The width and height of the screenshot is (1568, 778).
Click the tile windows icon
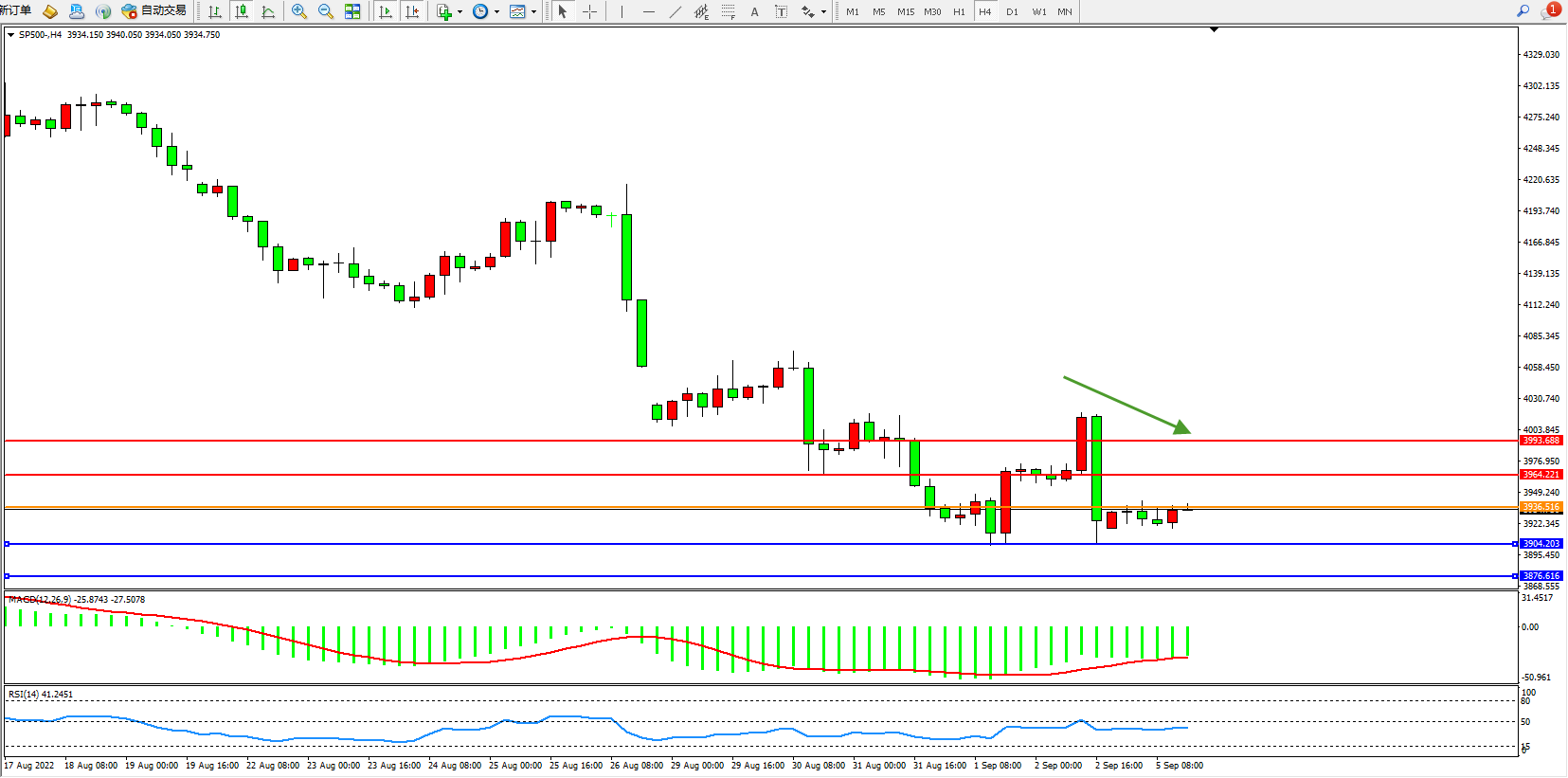[352, 11]
